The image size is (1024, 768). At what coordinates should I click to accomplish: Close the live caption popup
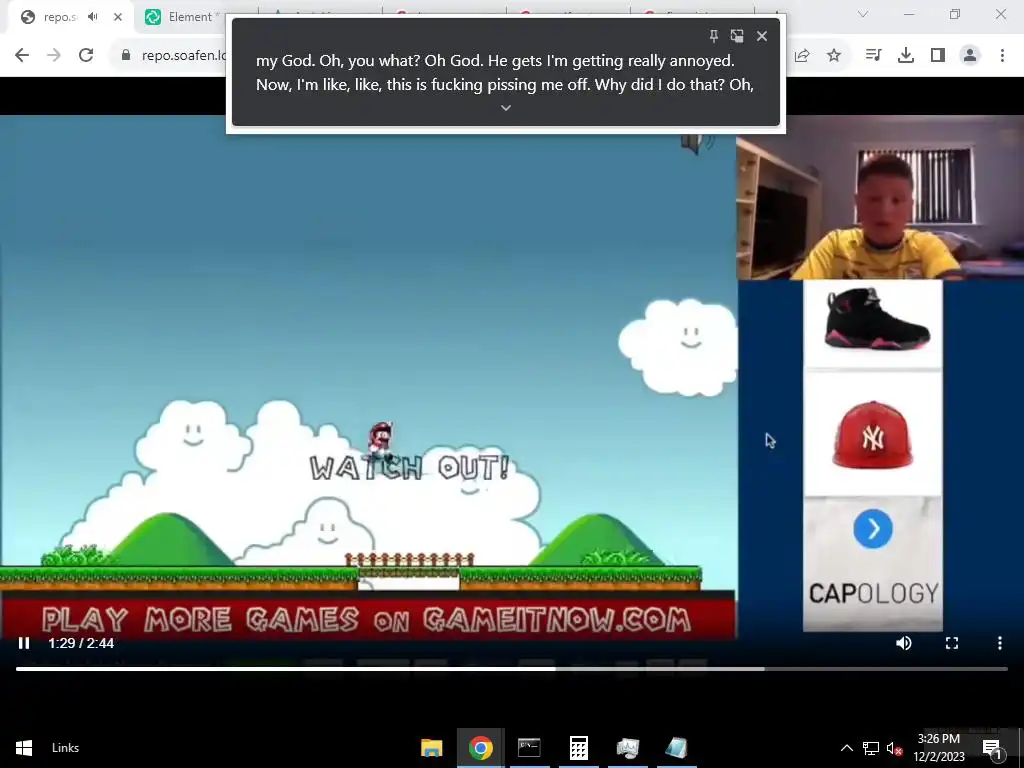point(761,36)
